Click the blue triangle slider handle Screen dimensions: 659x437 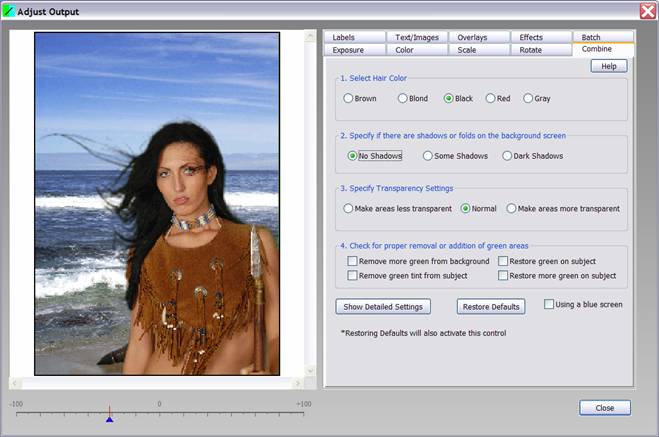[x=109, y=419]
